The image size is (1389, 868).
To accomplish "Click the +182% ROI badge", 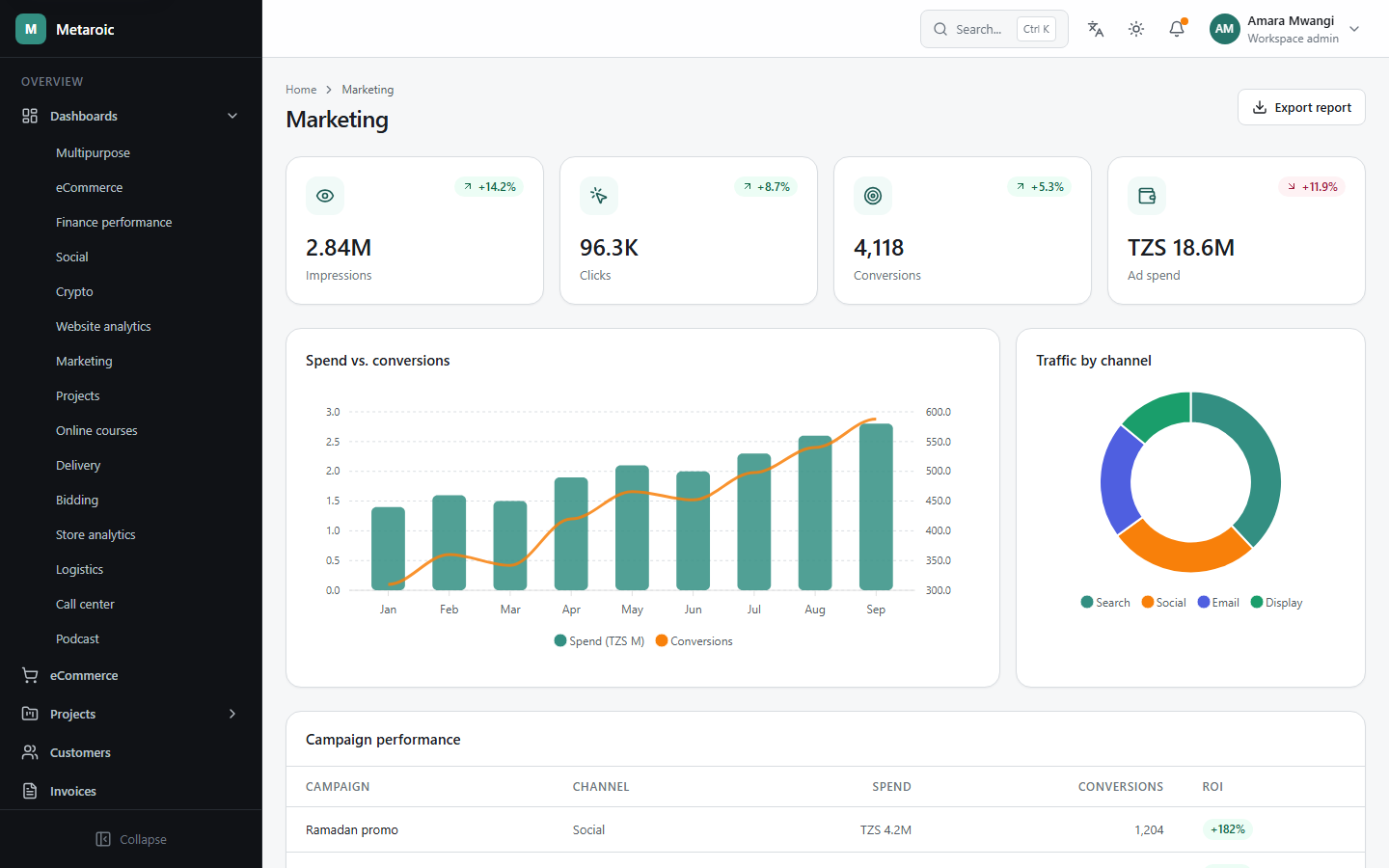I will point(1228,829).
